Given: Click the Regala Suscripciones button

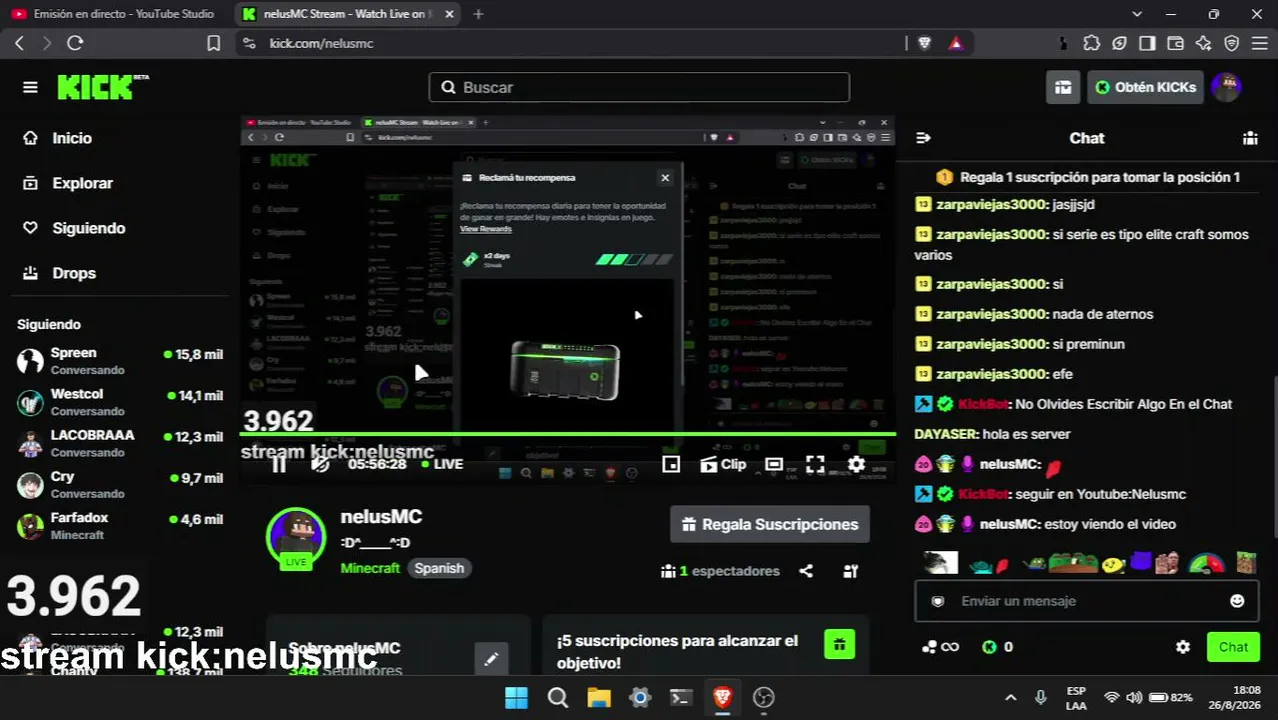Looking at the screenshot, I should coord(770,524).
